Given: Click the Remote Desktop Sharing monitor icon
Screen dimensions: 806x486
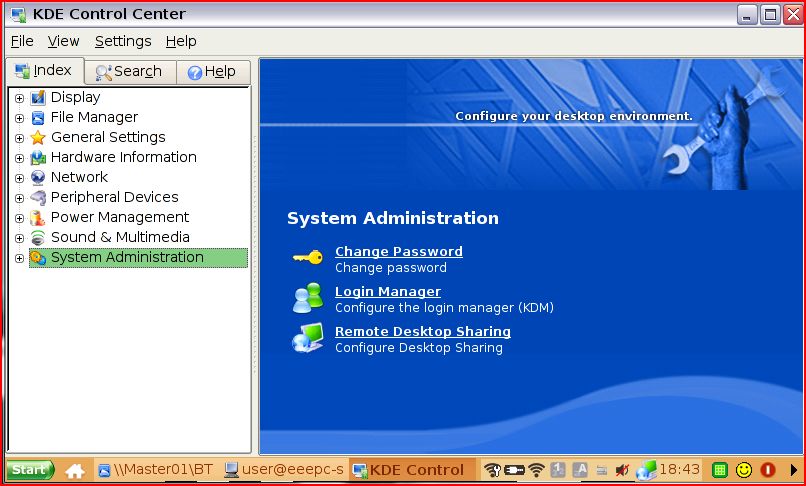Looking at the screenshot, I should 307,338.
